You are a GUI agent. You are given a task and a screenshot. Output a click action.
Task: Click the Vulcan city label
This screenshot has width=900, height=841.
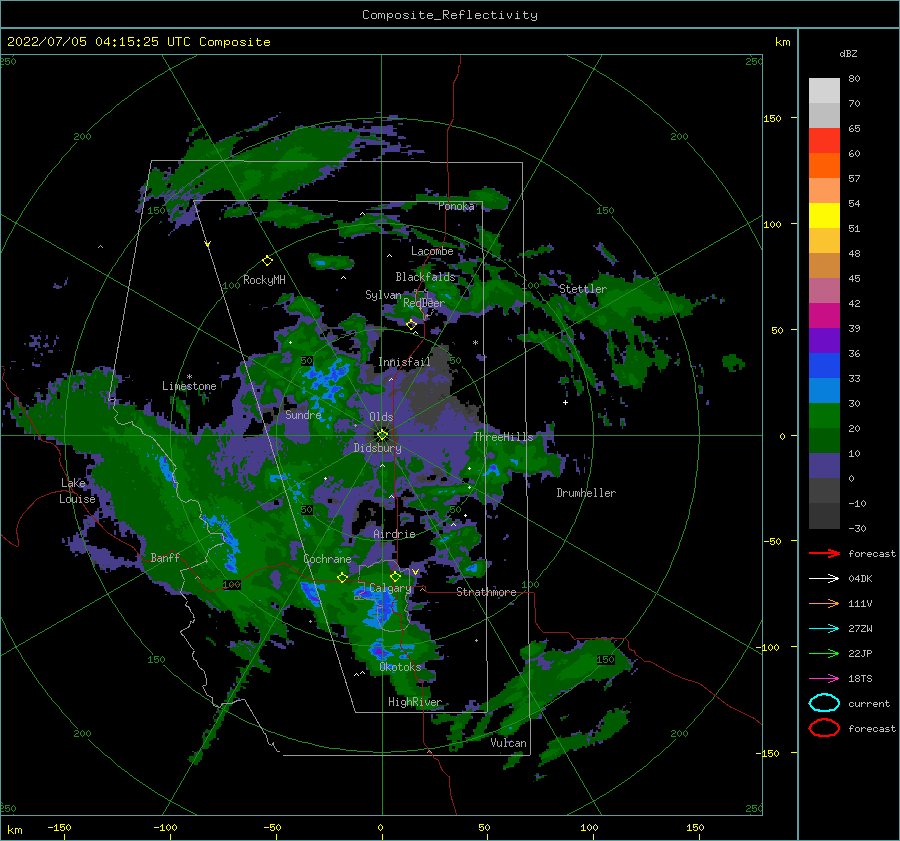click(x=508, y=743)
